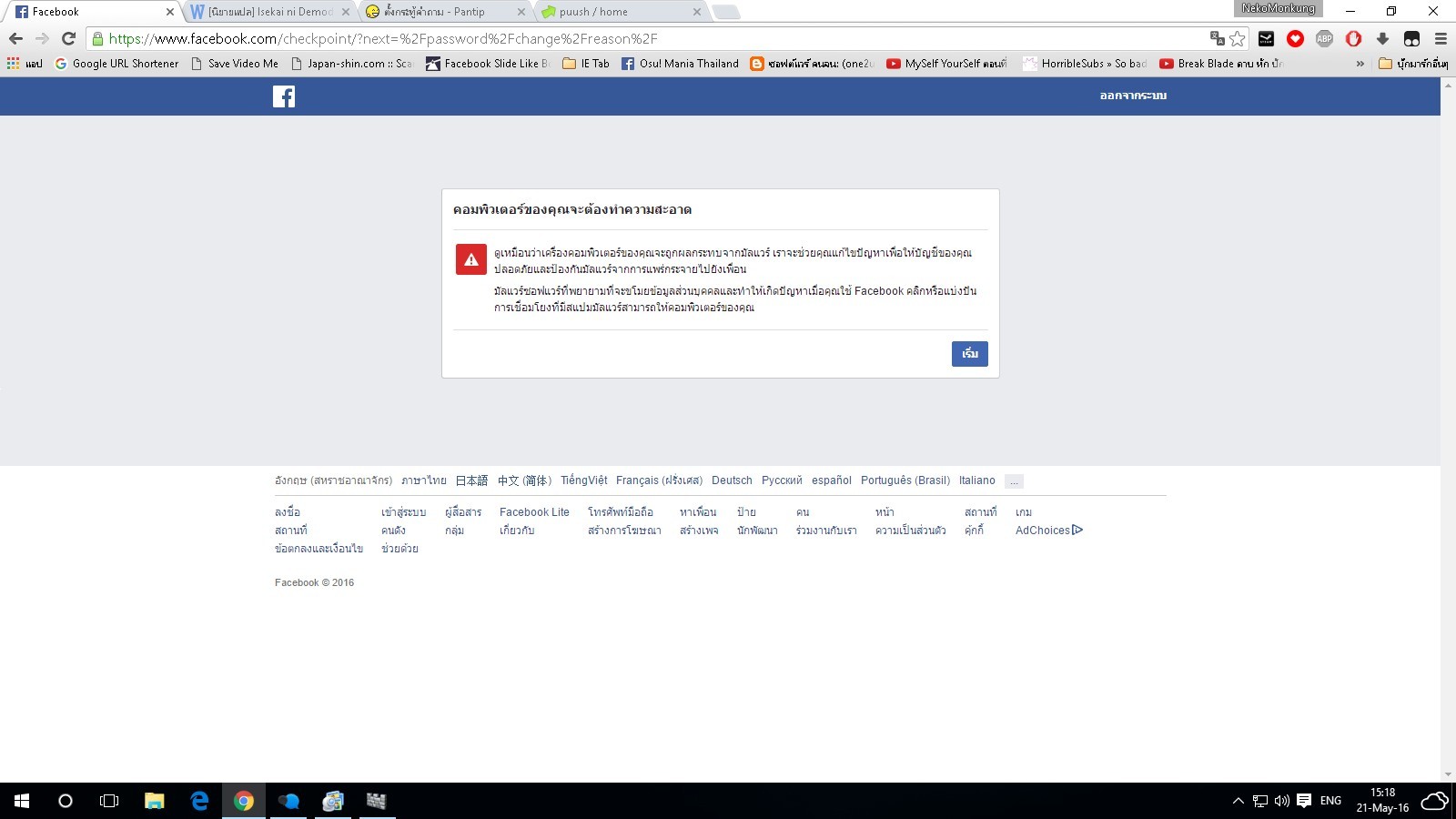Select the Tiếng Việt language link
1456x819 pixels.
tap(584, 480)
